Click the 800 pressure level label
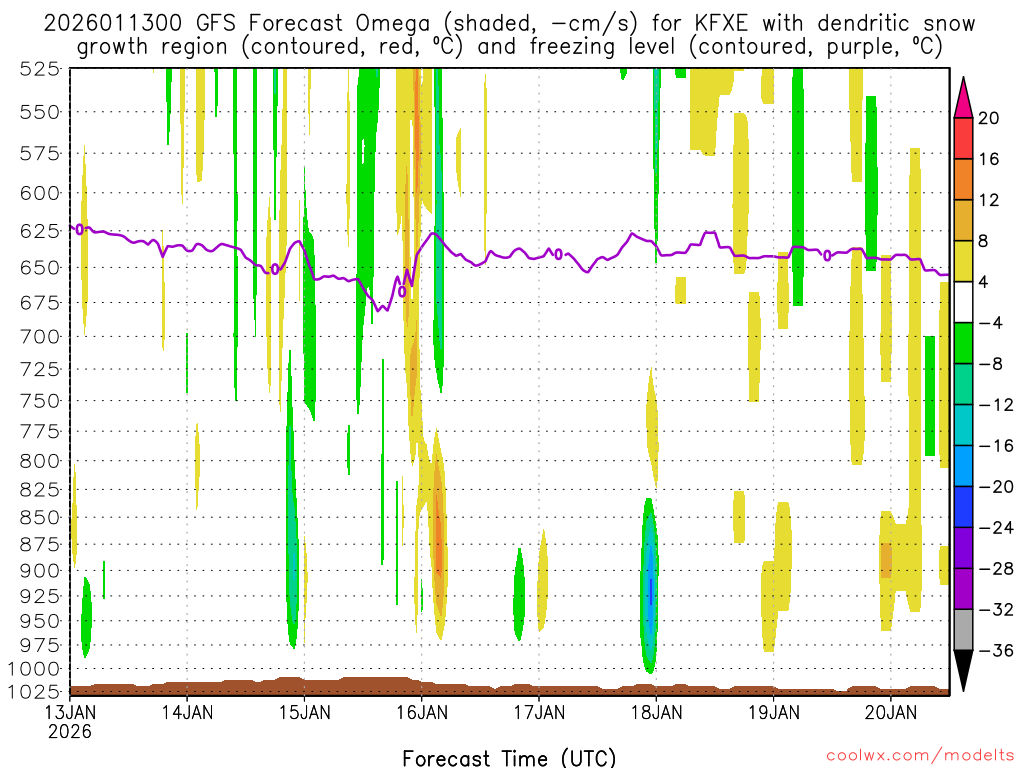The height and width of the screenshot is (768, 1024). (40, 461)
